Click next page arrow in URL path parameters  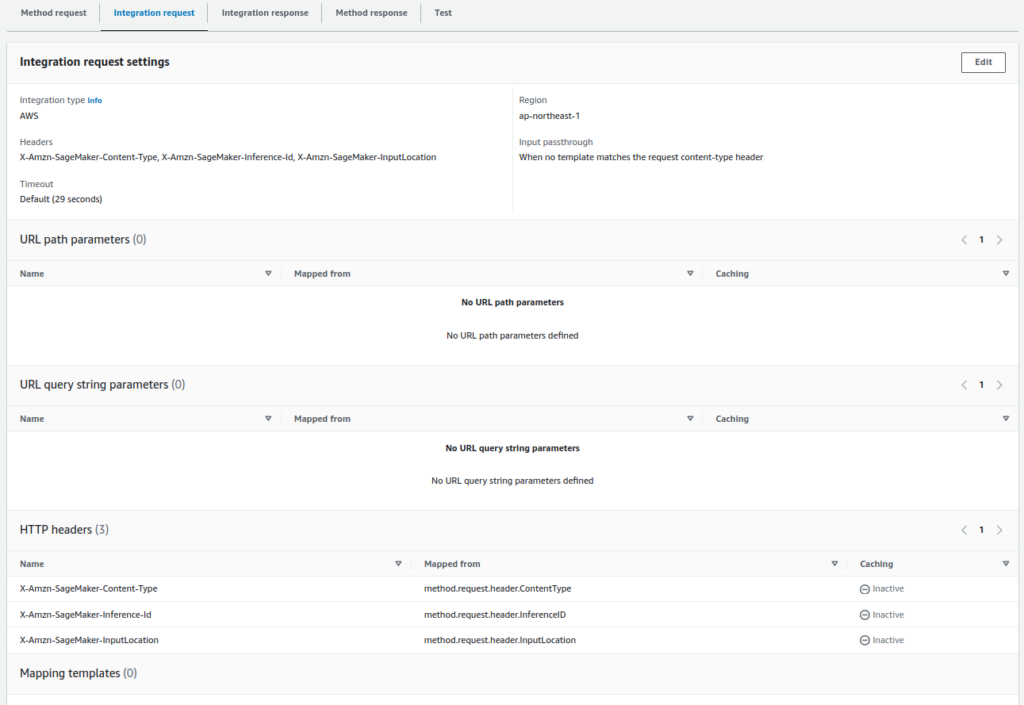999,240
